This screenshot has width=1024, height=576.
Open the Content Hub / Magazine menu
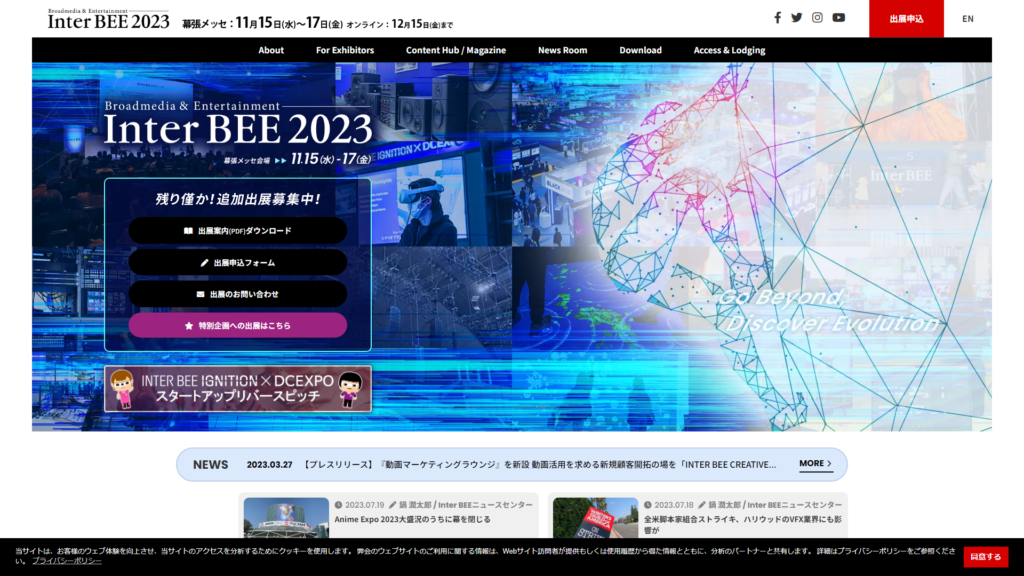[x=456, y=50]
